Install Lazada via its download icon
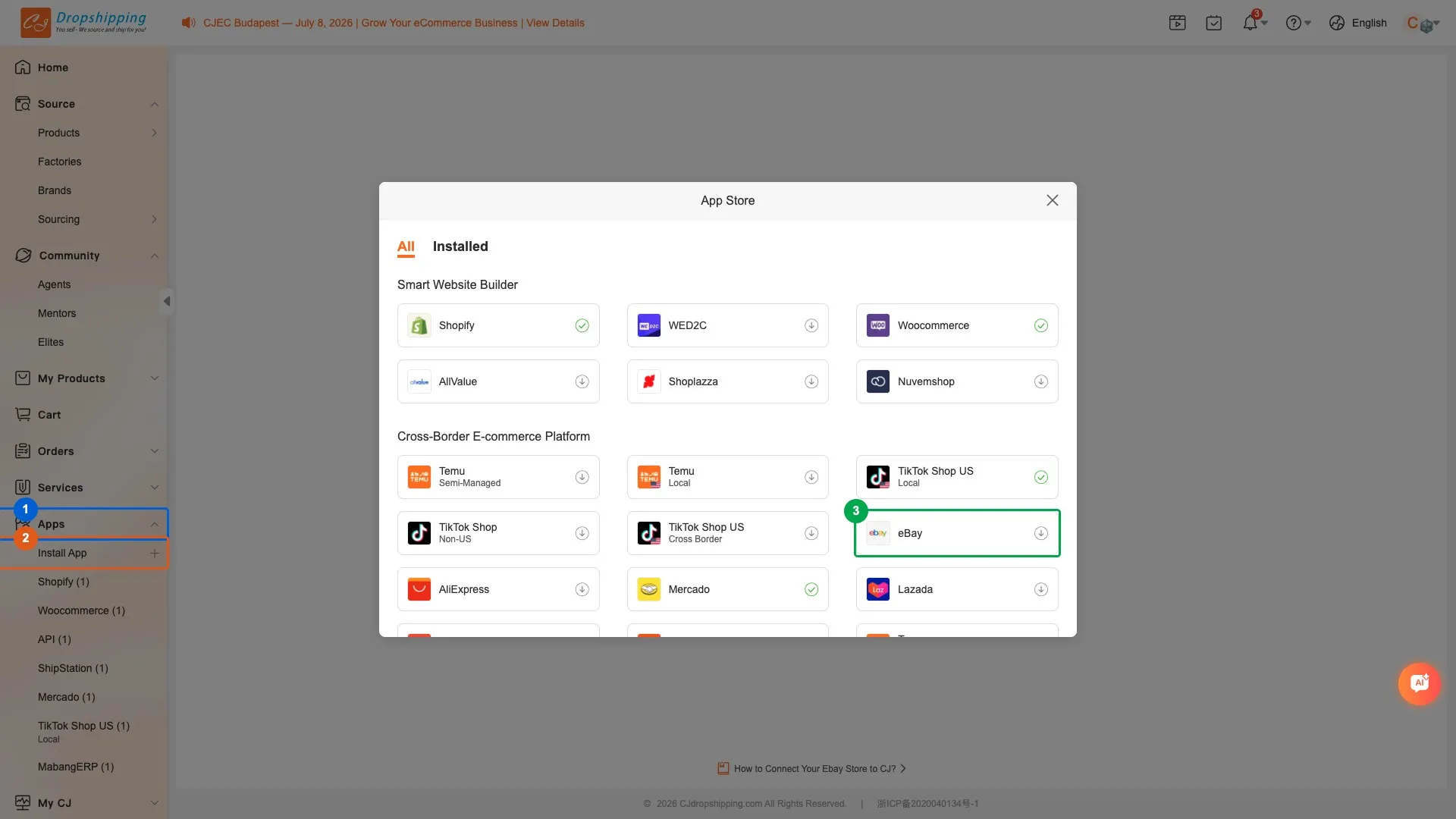The height and width of the screenshot is (819, 1456). tap(1041, 589)
